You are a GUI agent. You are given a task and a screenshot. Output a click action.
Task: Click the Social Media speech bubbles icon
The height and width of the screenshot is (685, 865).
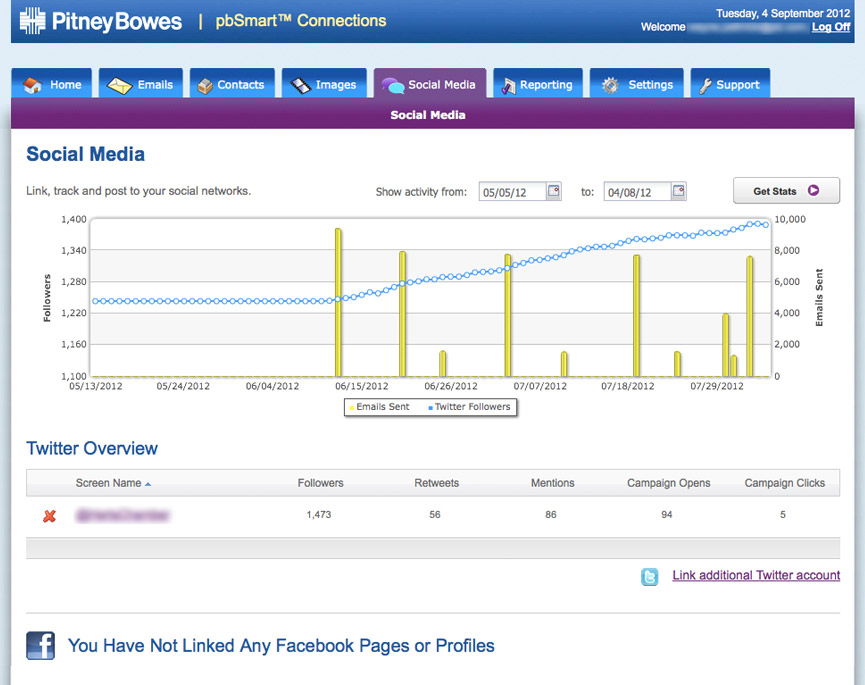pyautogui.click(x=393, y=85)
